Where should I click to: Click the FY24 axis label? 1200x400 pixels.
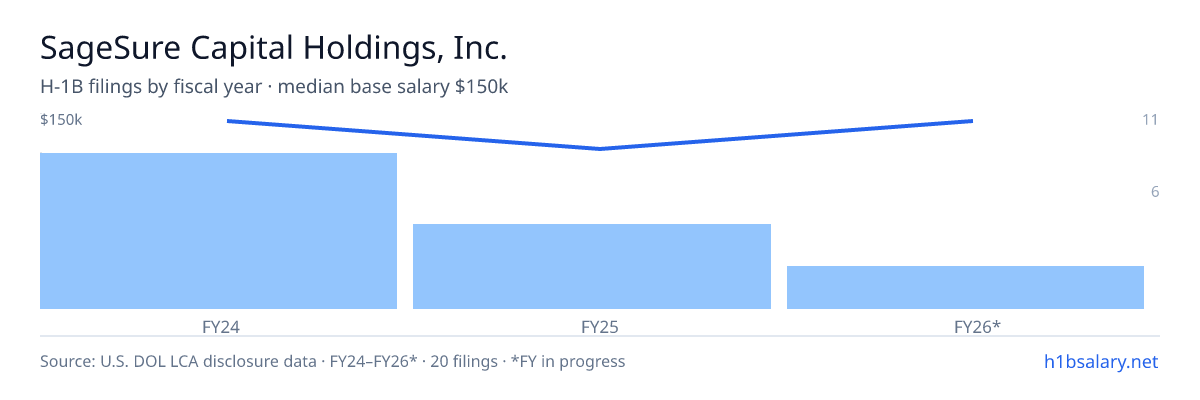[x=219, y=326]
